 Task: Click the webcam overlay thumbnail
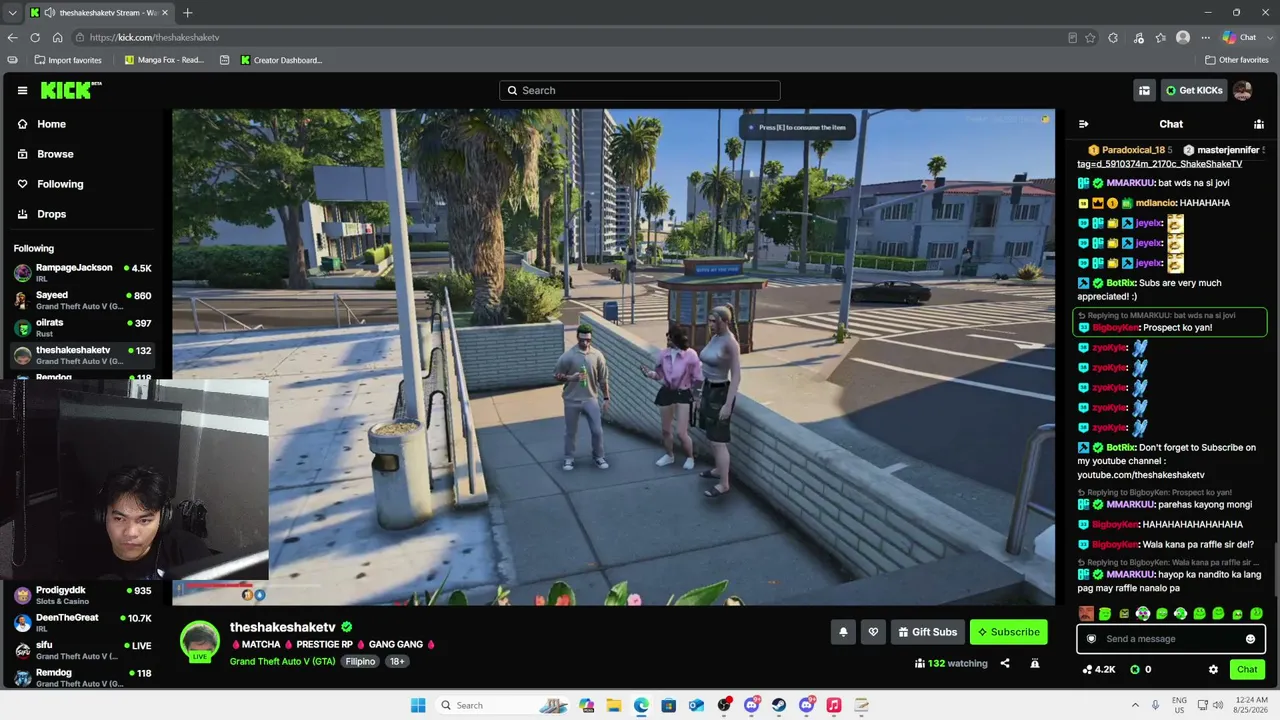point(134,480)
